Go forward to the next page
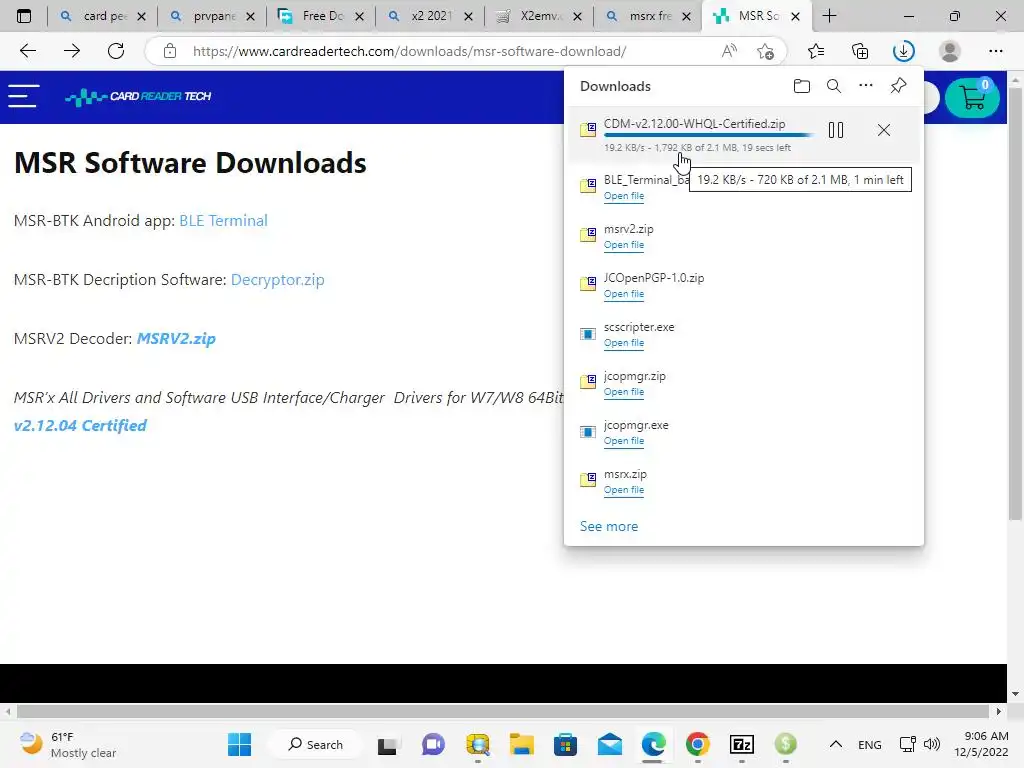The image size is (1024, 768). 72,51
